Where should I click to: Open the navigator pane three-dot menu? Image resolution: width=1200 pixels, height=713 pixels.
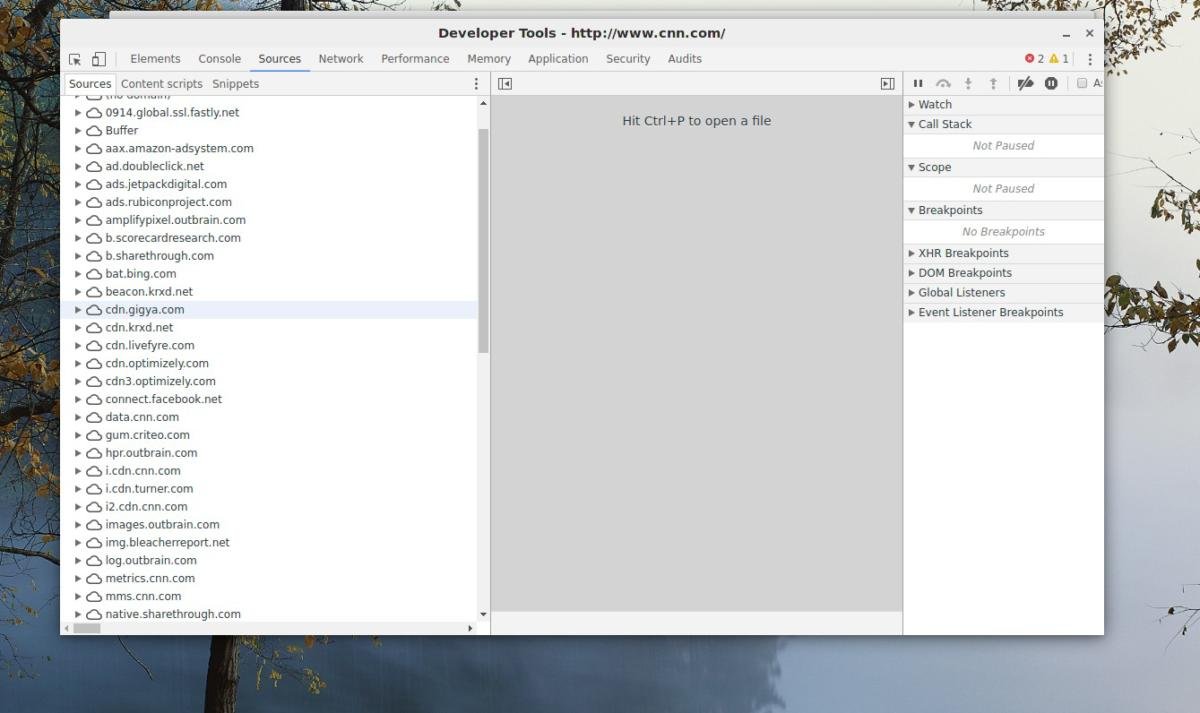tap(476, 84)
